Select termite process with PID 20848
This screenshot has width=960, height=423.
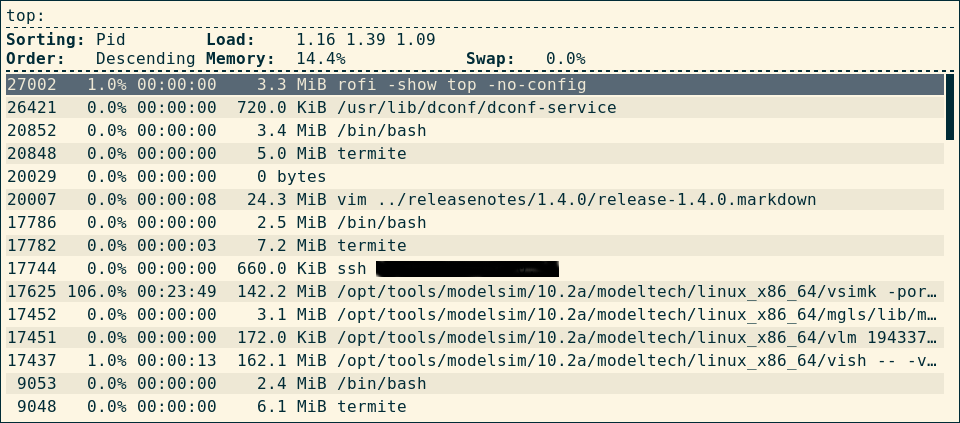(474, 153)
